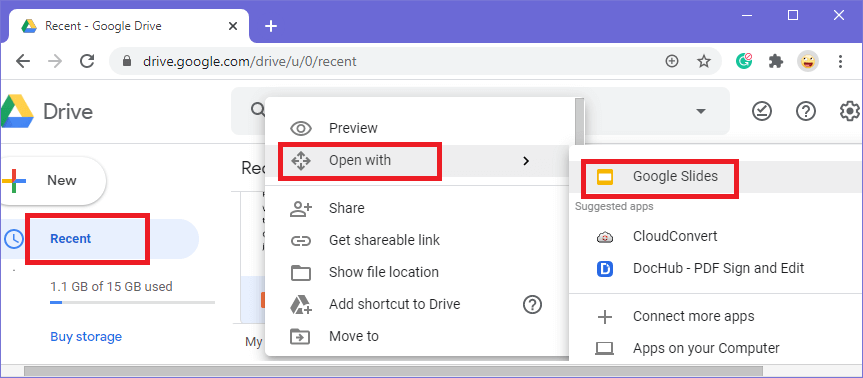Open Drive settings gear icon

pos(850,112)
